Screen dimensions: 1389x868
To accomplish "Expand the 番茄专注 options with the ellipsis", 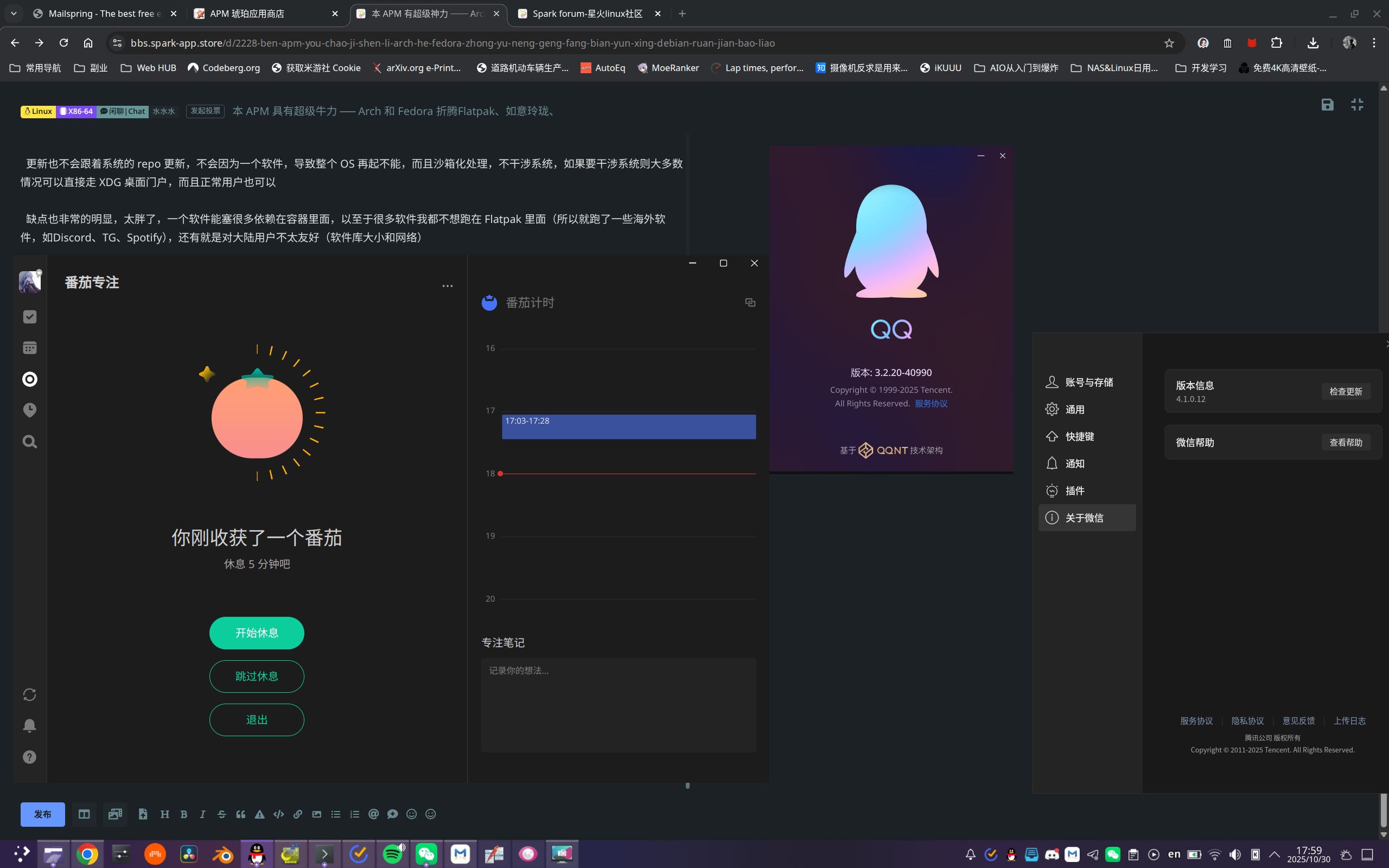I will 448,285.
